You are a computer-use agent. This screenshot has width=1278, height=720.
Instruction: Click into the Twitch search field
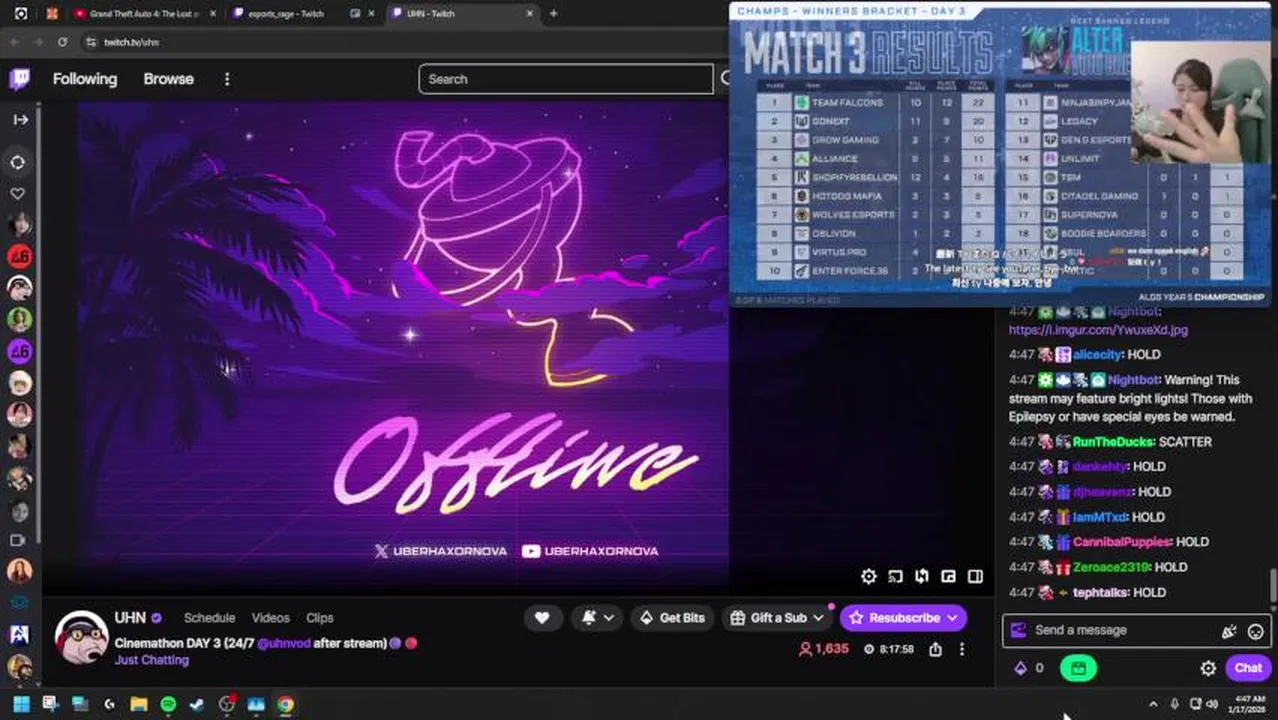pyautogui.click(x=566, y=79)
